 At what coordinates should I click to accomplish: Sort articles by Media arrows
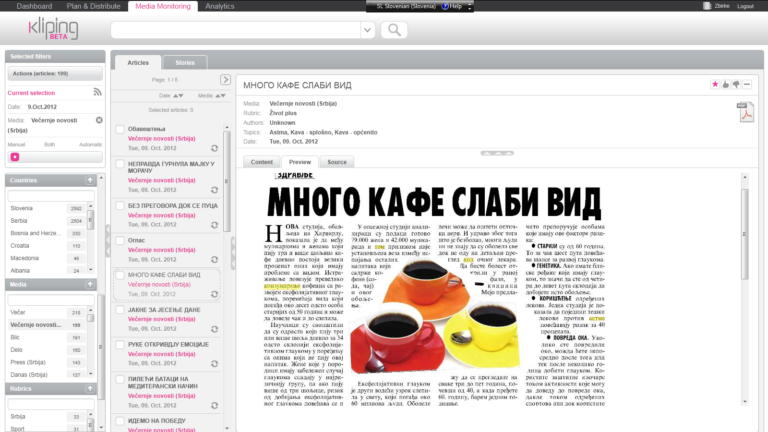click(221, 96)
